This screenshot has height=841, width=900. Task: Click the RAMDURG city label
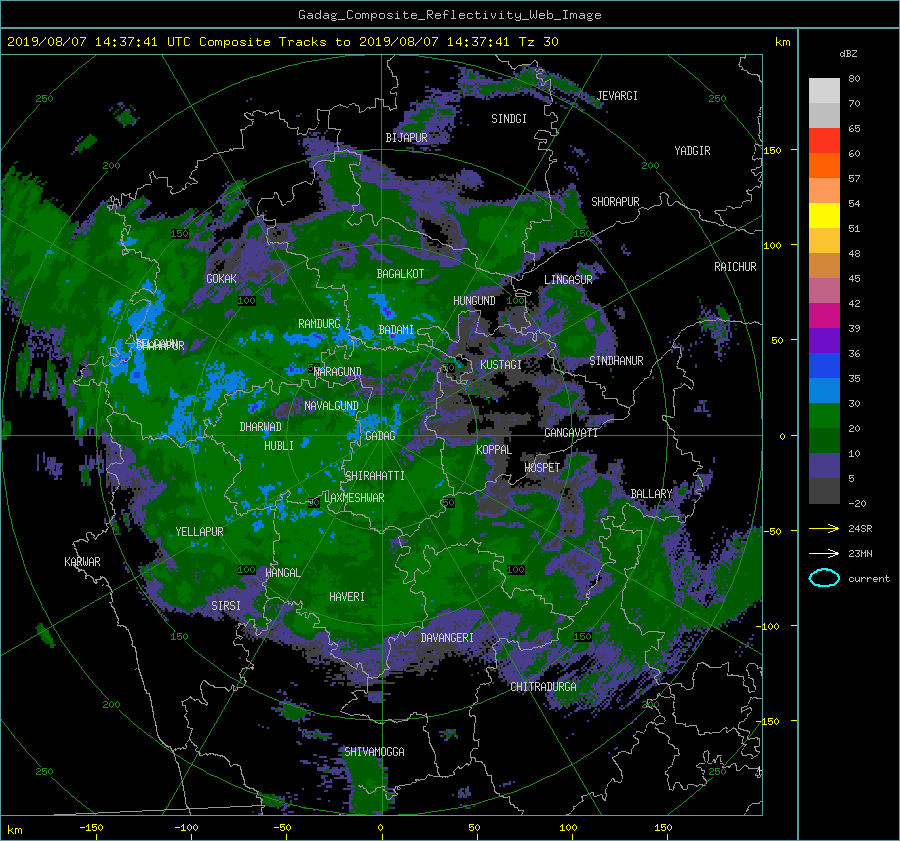[x=319, y=324]
